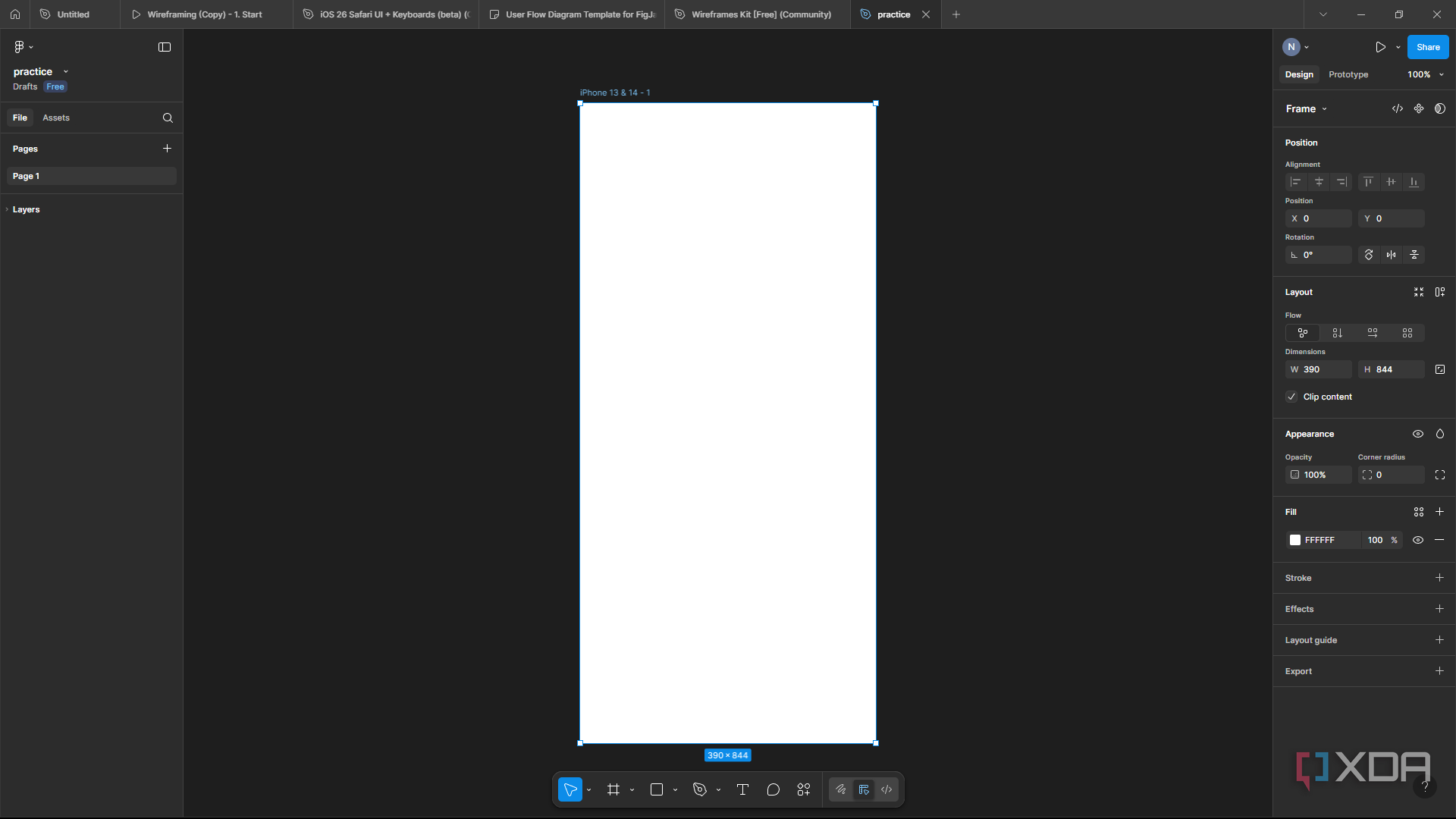Select the Rectangle shape tool
Viewport: 1456px width, 819px height.
[x=657, y=789]
